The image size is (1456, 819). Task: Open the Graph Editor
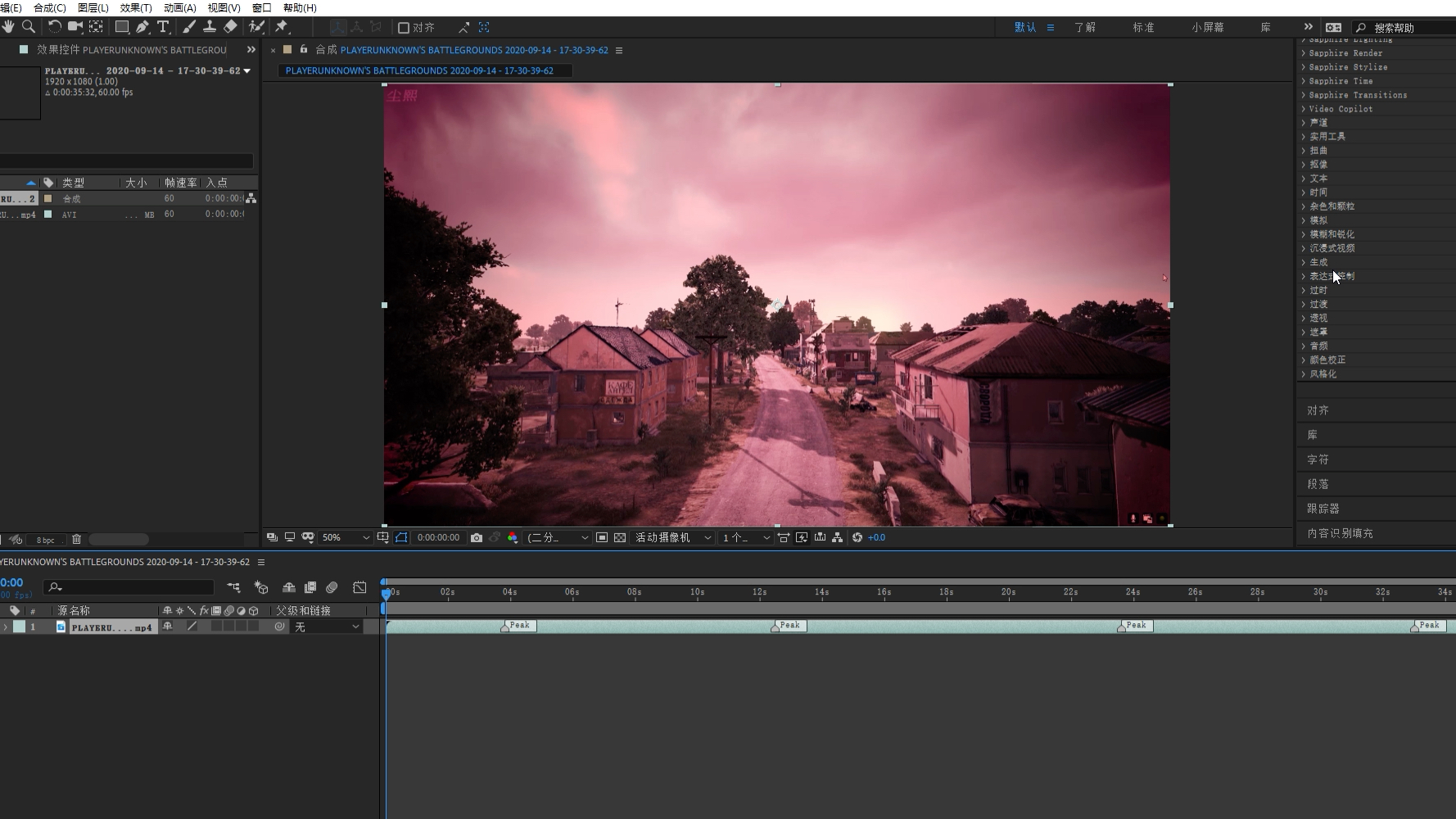coord(359,587)
